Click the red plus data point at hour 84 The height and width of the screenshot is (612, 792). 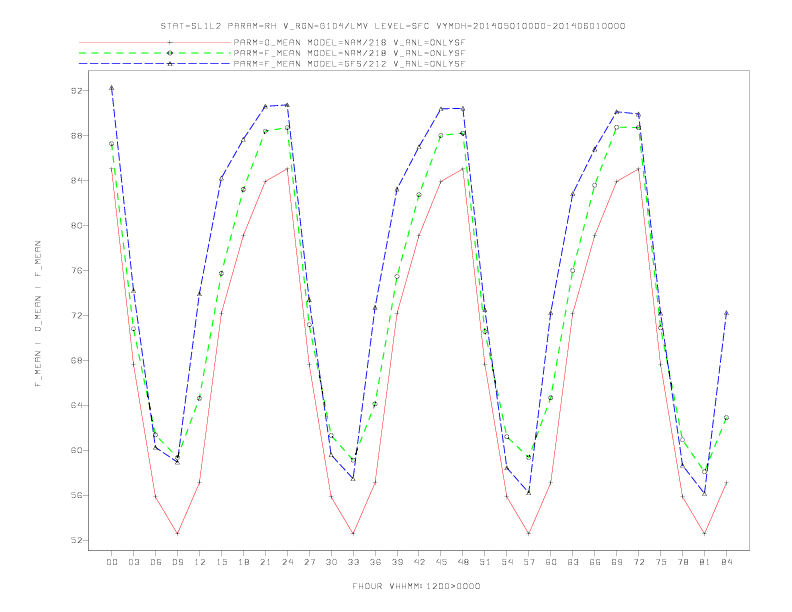point(726,483)
